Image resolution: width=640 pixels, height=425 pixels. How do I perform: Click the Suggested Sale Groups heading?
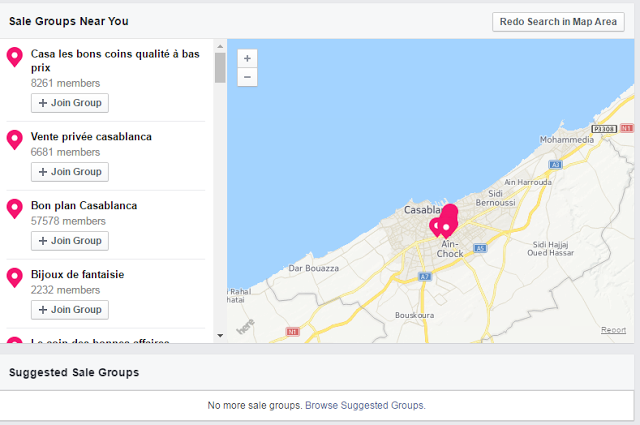[x=74, y=372]
